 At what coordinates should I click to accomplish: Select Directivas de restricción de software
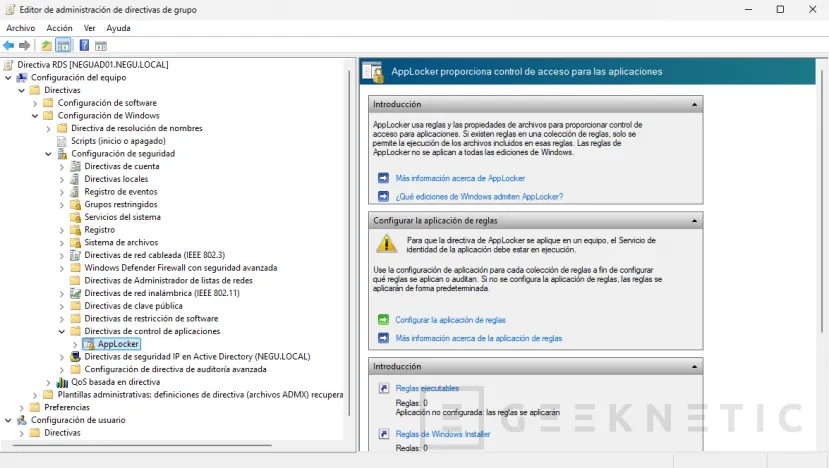click(151, 318)
